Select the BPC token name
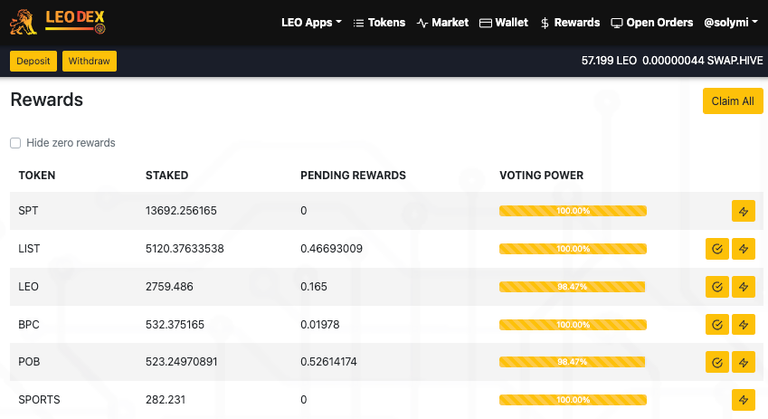This screenshot has height=419, width=768. pyautogui.click(x=28, y=324)
